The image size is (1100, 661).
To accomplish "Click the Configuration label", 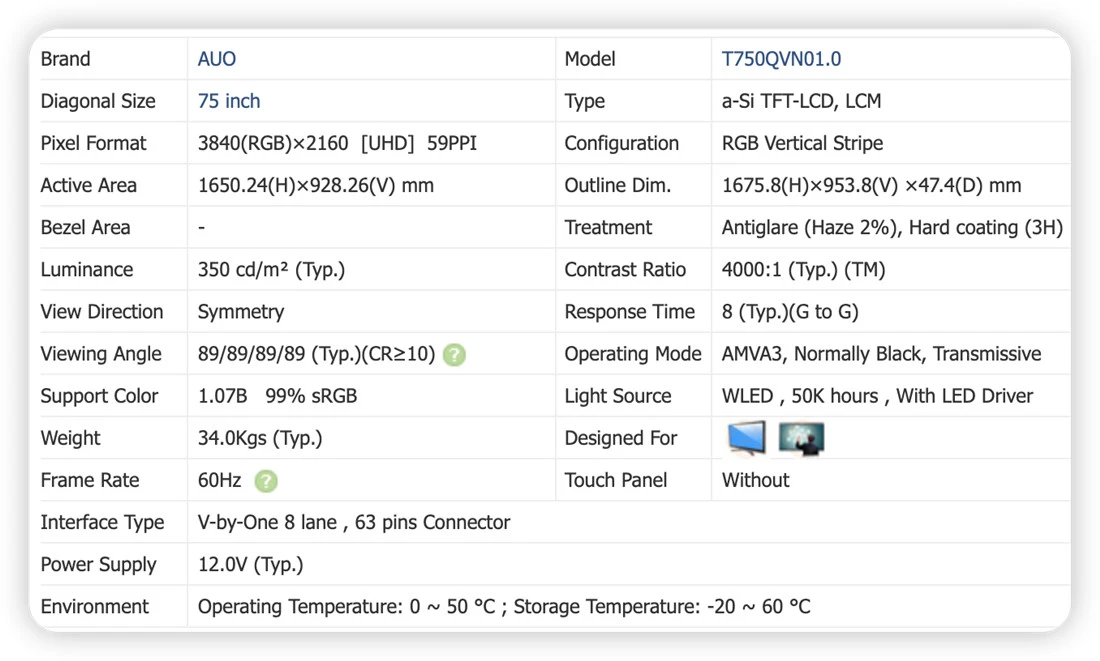I will click(x=622, y=143).
